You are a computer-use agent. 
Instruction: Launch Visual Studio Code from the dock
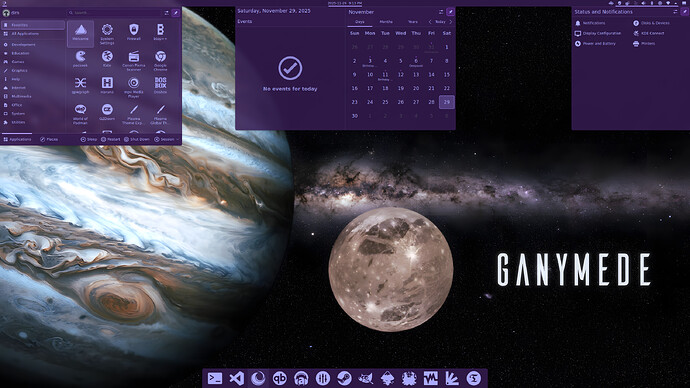point(236,378)
